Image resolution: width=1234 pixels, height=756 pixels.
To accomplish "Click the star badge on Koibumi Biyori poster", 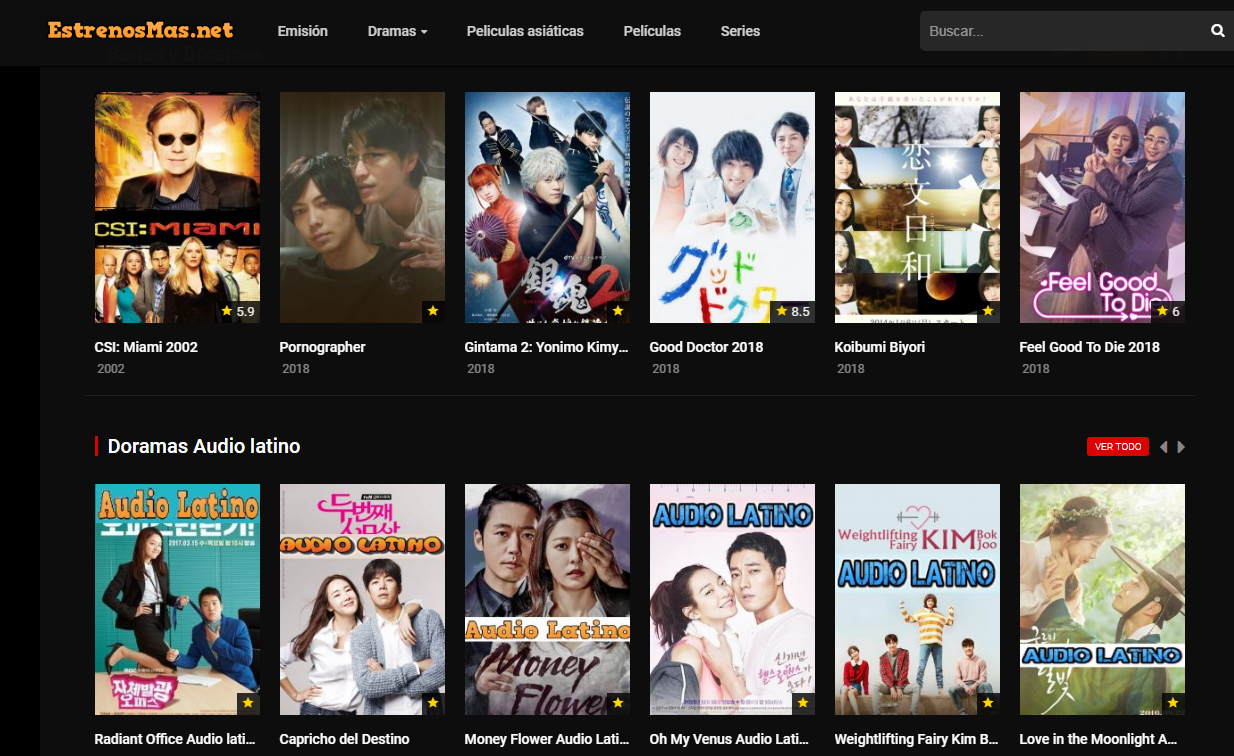I will click(x=988, y=312).
